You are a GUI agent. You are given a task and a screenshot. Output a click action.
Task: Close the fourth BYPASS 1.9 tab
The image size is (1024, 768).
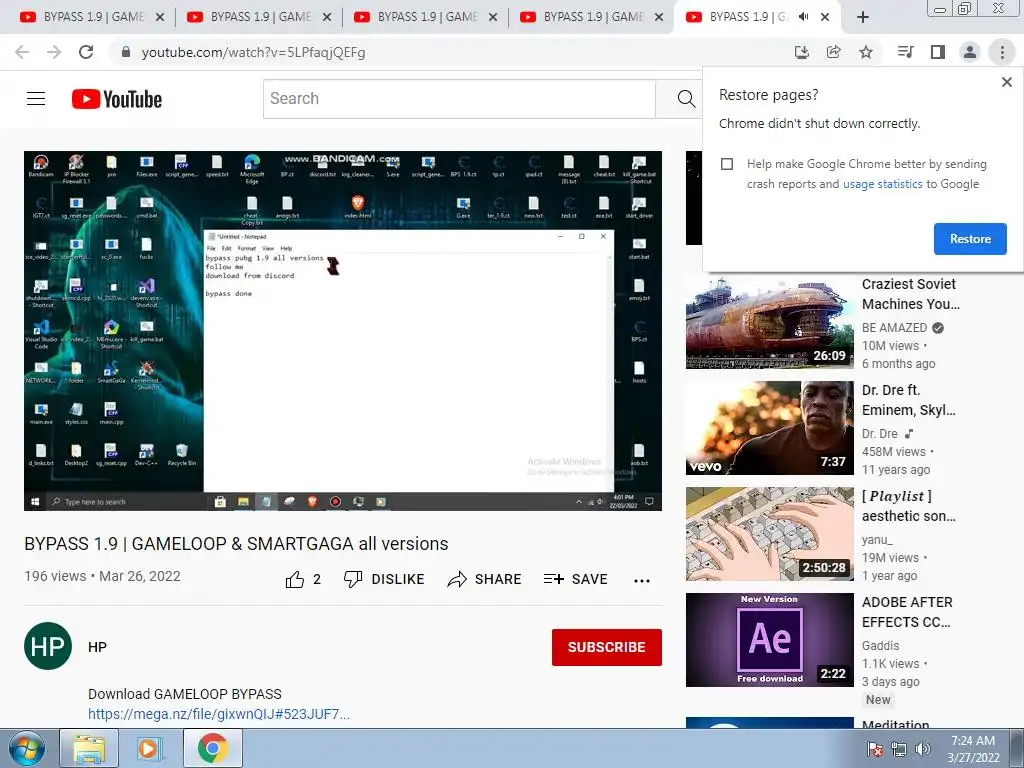click(x=660, y=18)
